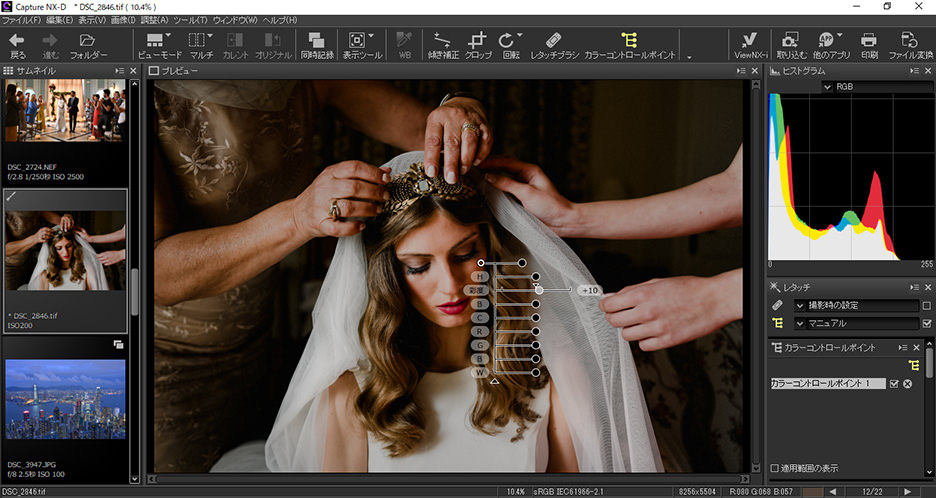This screenshot has width=936, height=498.
Task: Open the プレビュー panel options menu icon
Action: pos(741,70)
